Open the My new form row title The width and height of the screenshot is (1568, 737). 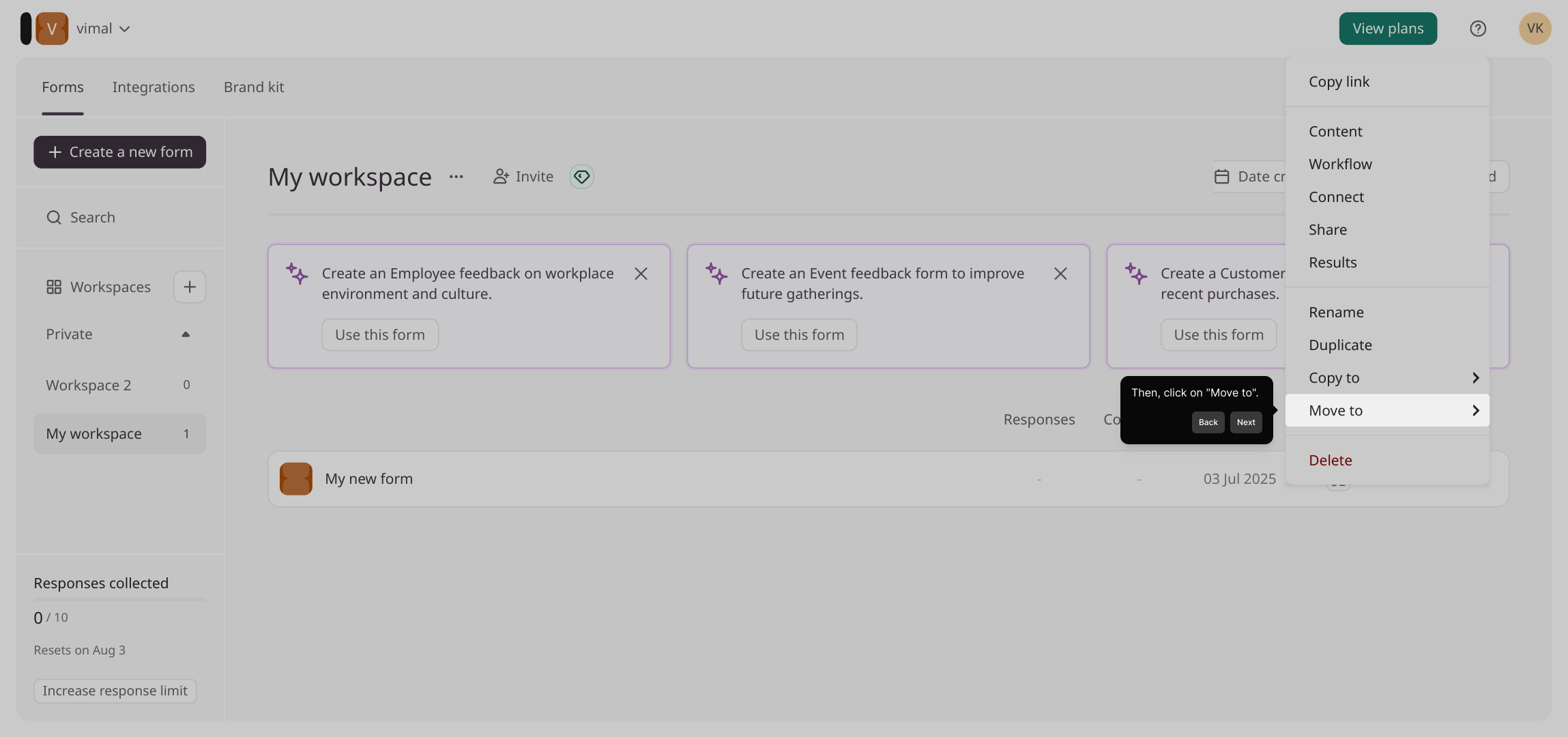368,479
